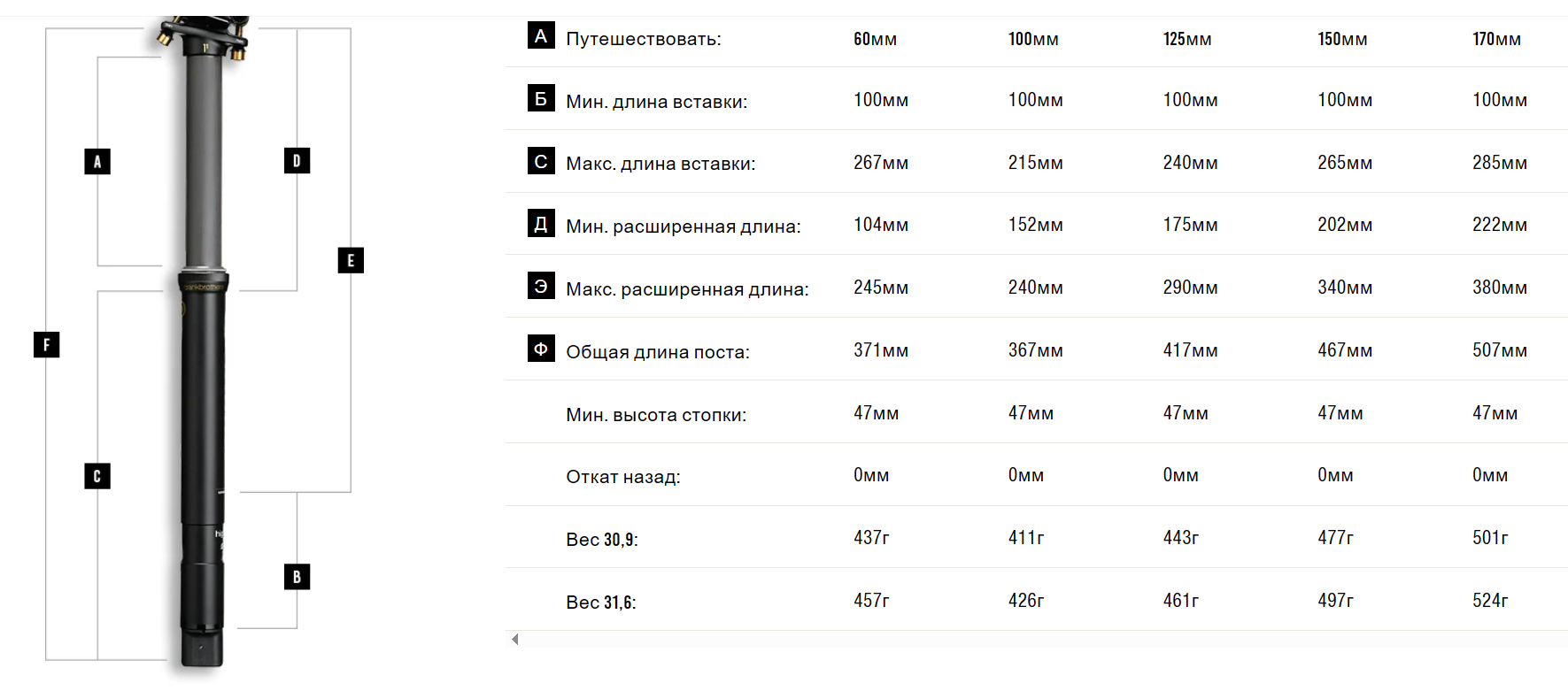Click the A label on the seatpost diagram
Viewport: 1568px width, 691px height.
(x=97, y=161)
